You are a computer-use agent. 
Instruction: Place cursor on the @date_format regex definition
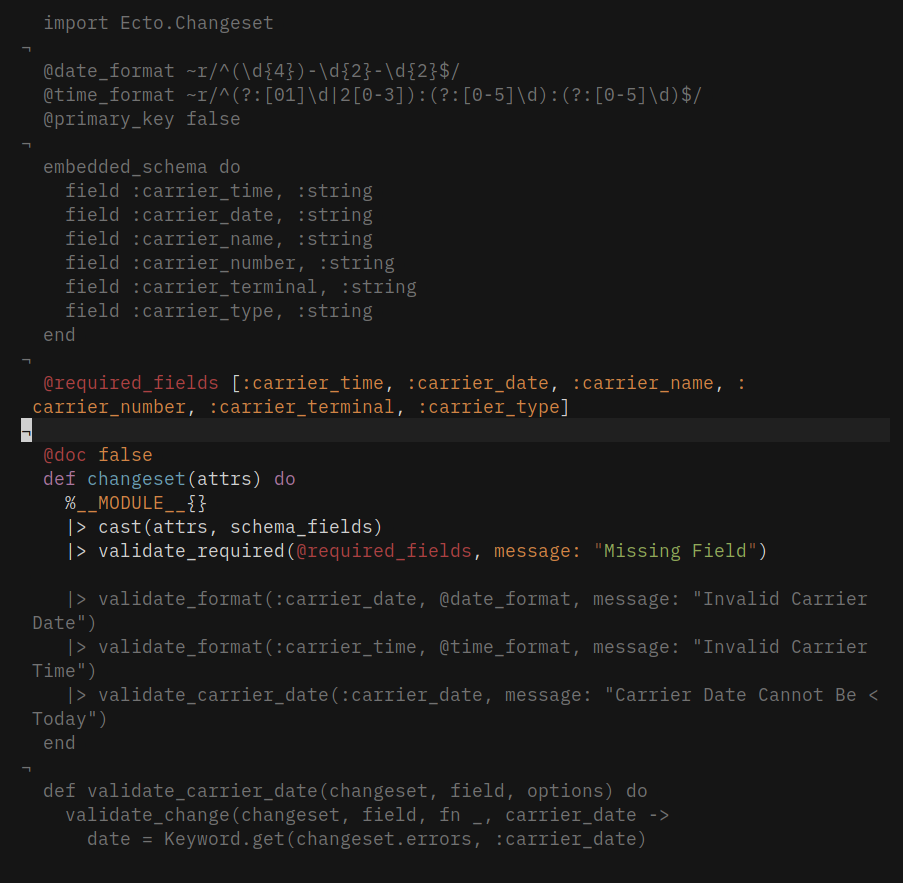[250, 71]
